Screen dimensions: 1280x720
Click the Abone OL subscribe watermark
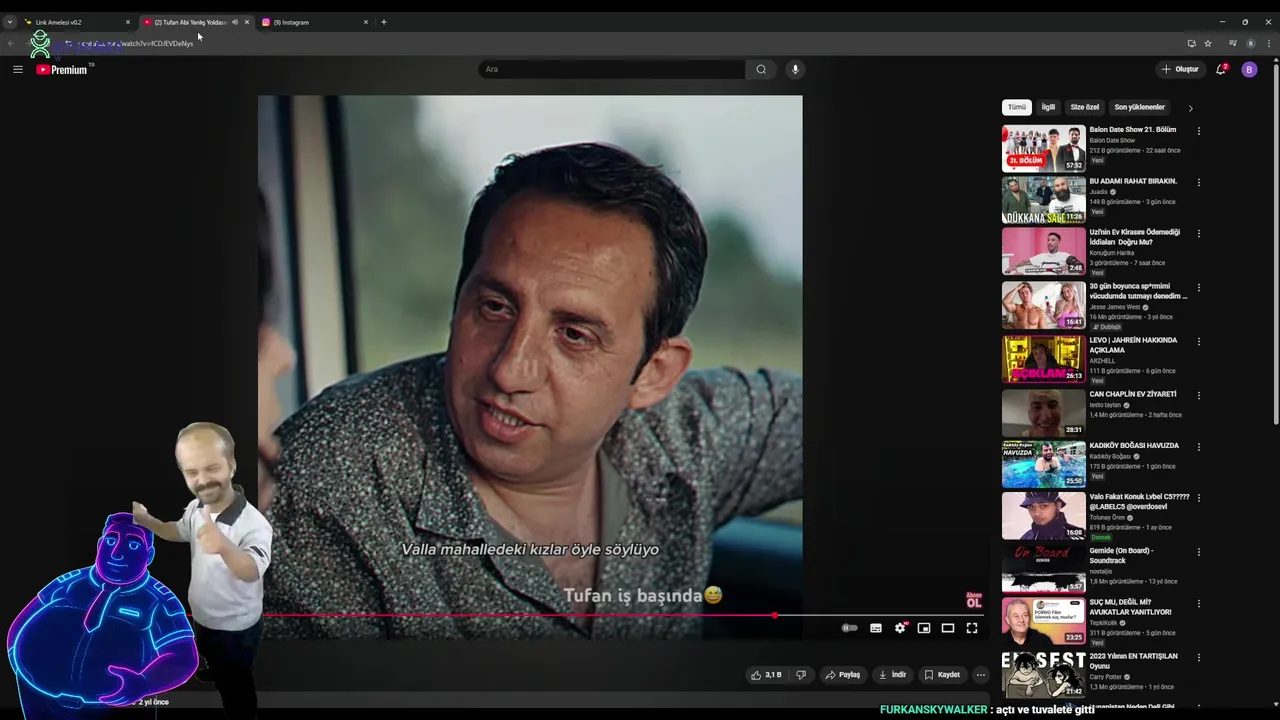(974, 600)
